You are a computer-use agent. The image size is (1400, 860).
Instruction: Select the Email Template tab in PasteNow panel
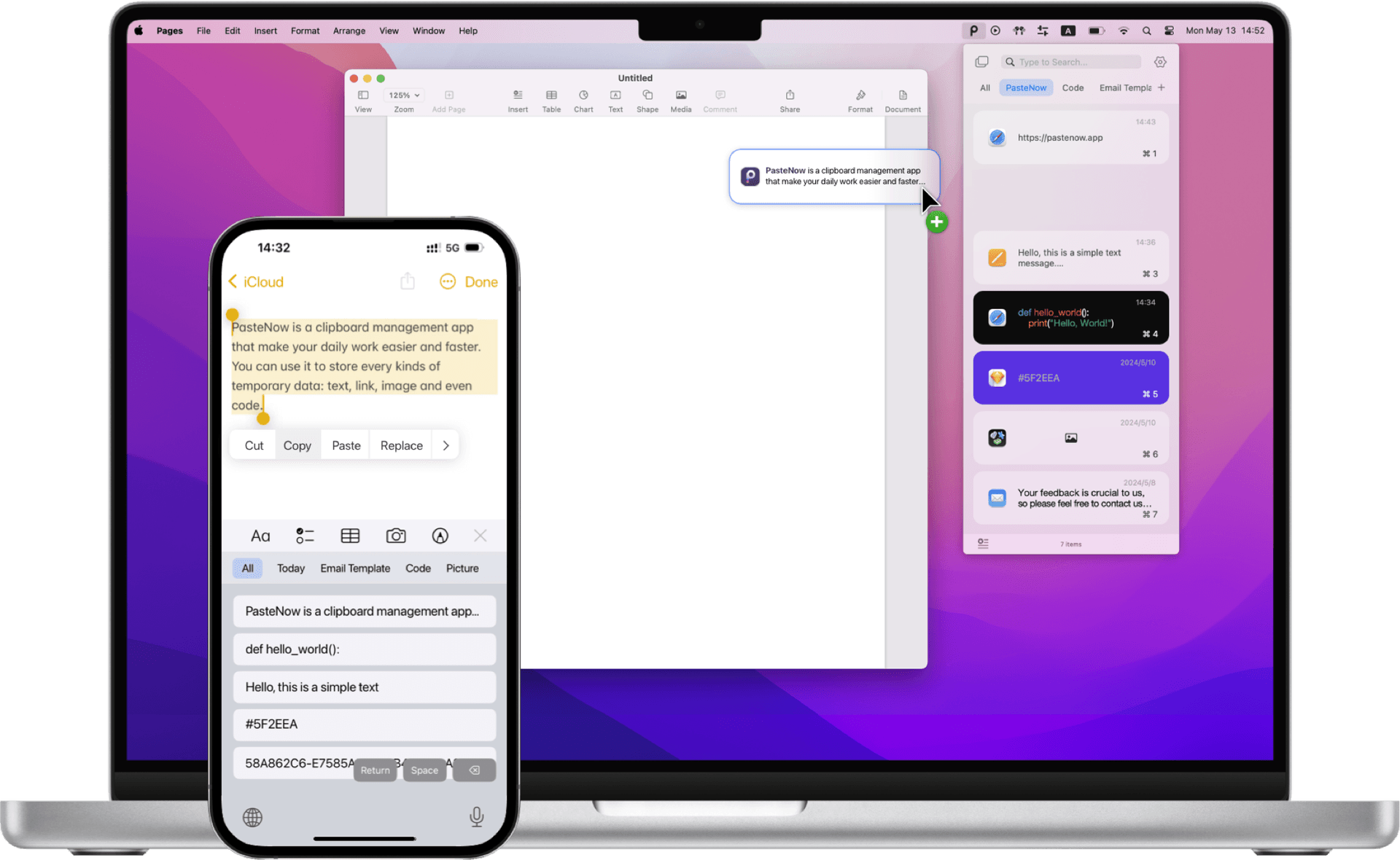click(x=1125, y=87)
